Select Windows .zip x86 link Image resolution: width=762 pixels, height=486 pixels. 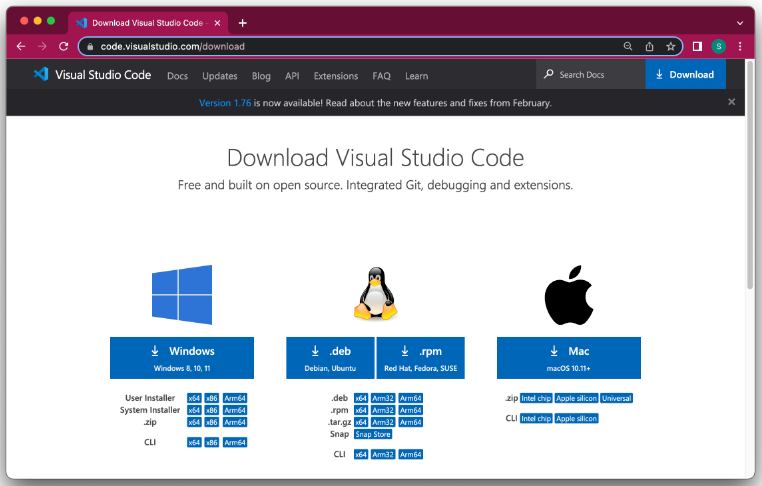(x=211, y=422)
